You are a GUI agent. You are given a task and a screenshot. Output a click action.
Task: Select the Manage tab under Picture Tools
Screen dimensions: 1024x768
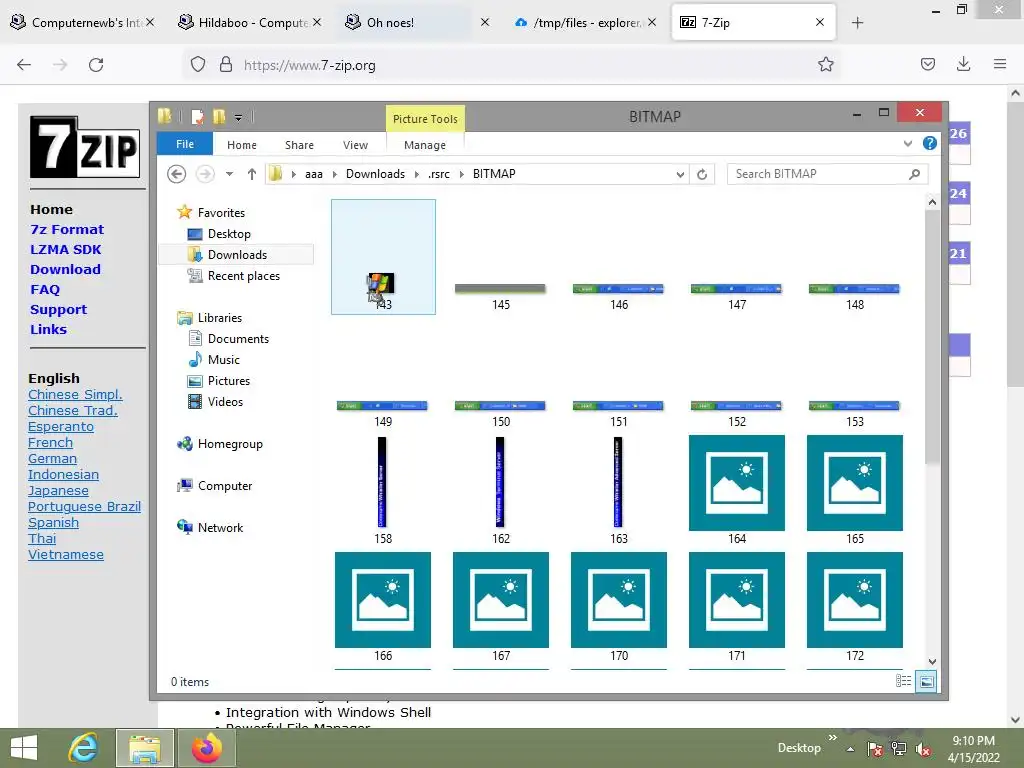[x=424, y=145]
